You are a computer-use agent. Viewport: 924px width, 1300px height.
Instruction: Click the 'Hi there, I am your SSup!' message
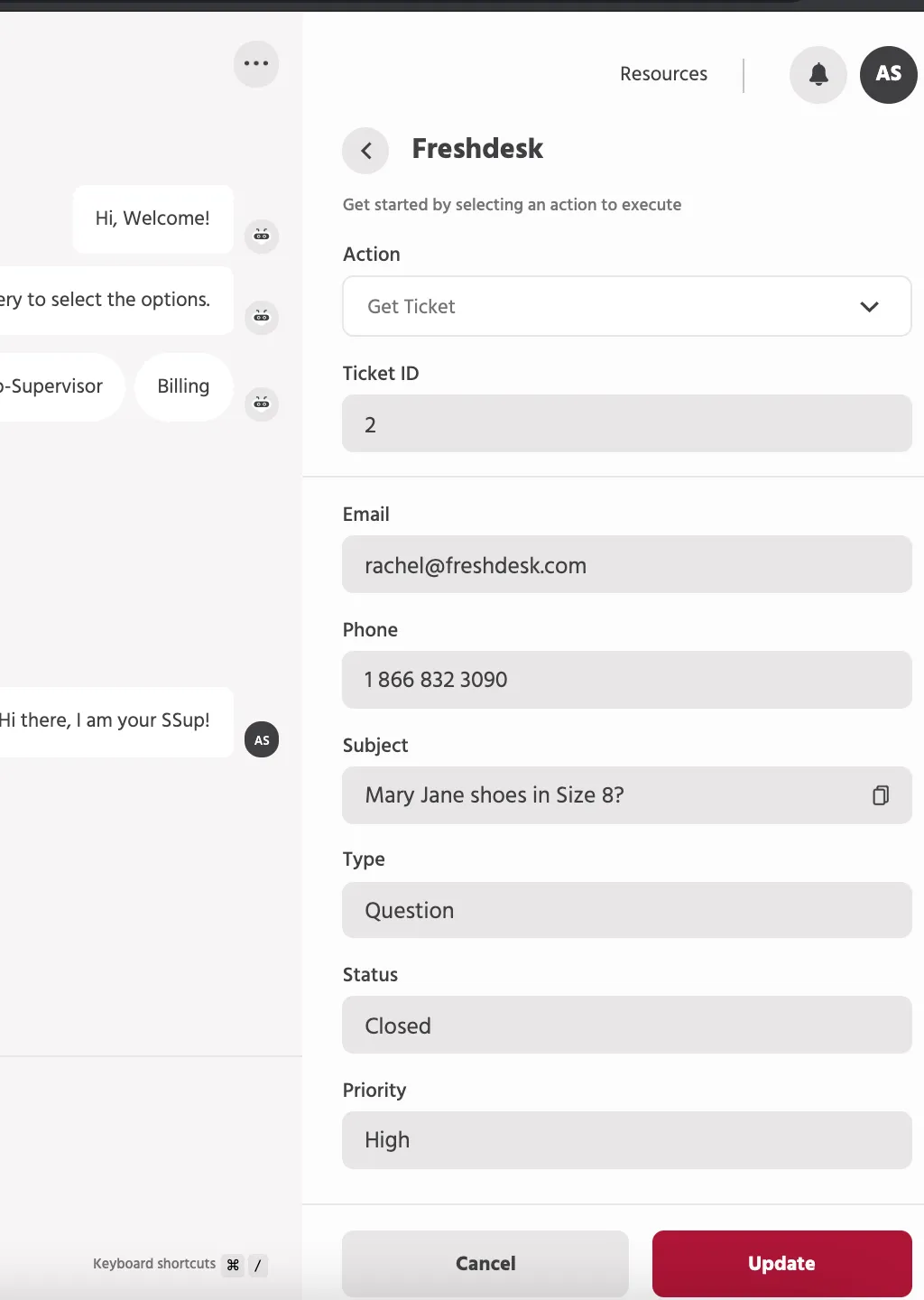[115, 720]
